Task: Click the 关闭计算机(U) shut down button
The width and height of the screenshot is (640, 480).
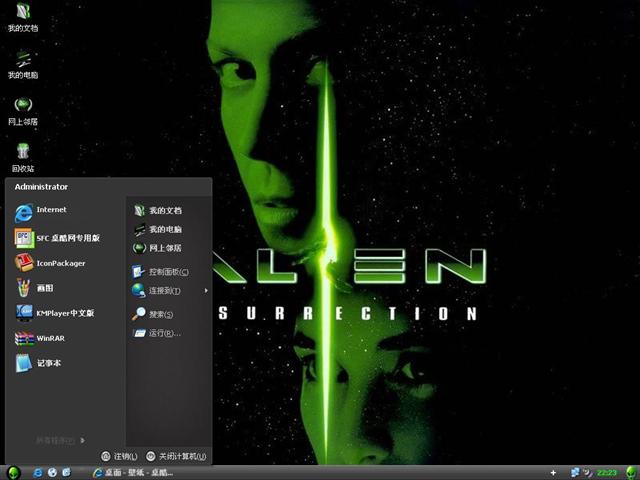Action: [176, 456]
